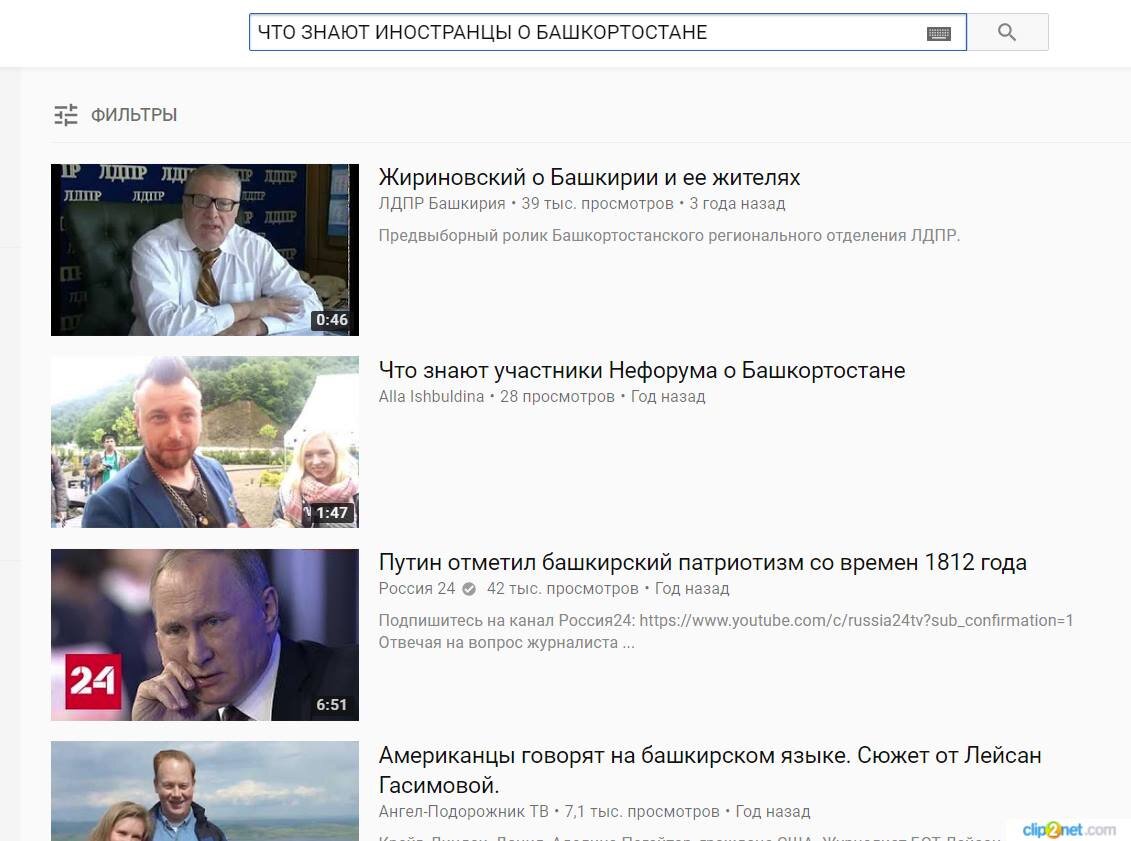
Task: Open title 'Жириновский о Башкирии и ее жителях'
Action: 589,177
